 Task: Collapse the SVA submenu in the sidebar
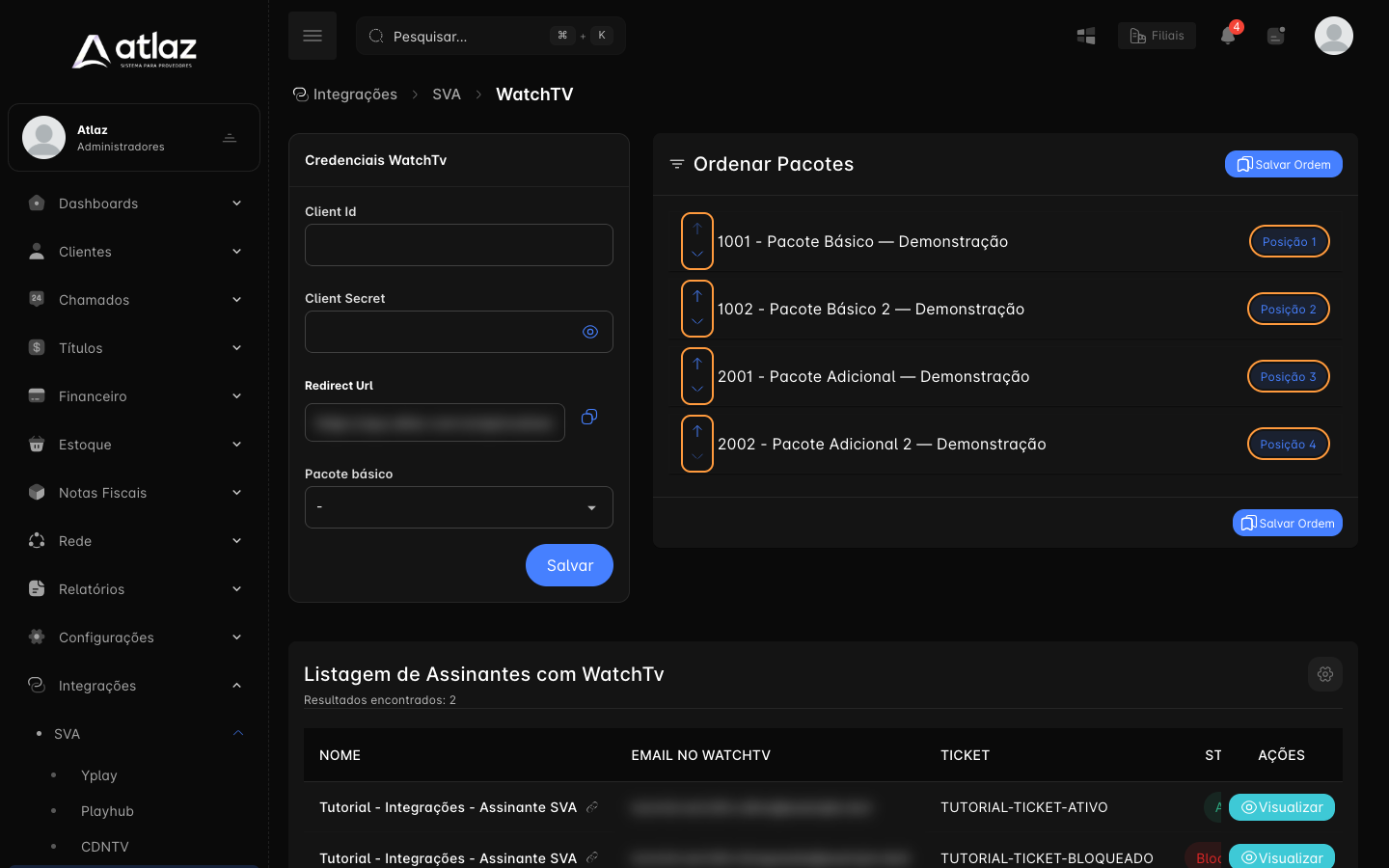point(139,734)
